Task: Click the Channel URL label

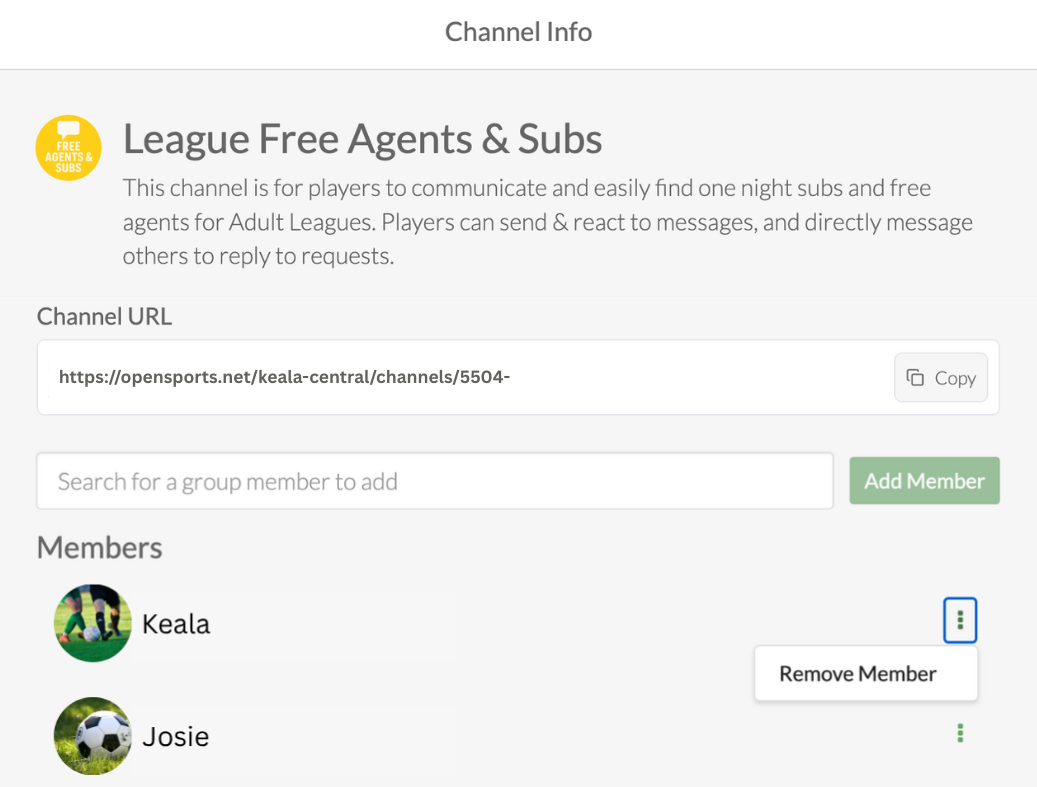Action: (104, 316)
